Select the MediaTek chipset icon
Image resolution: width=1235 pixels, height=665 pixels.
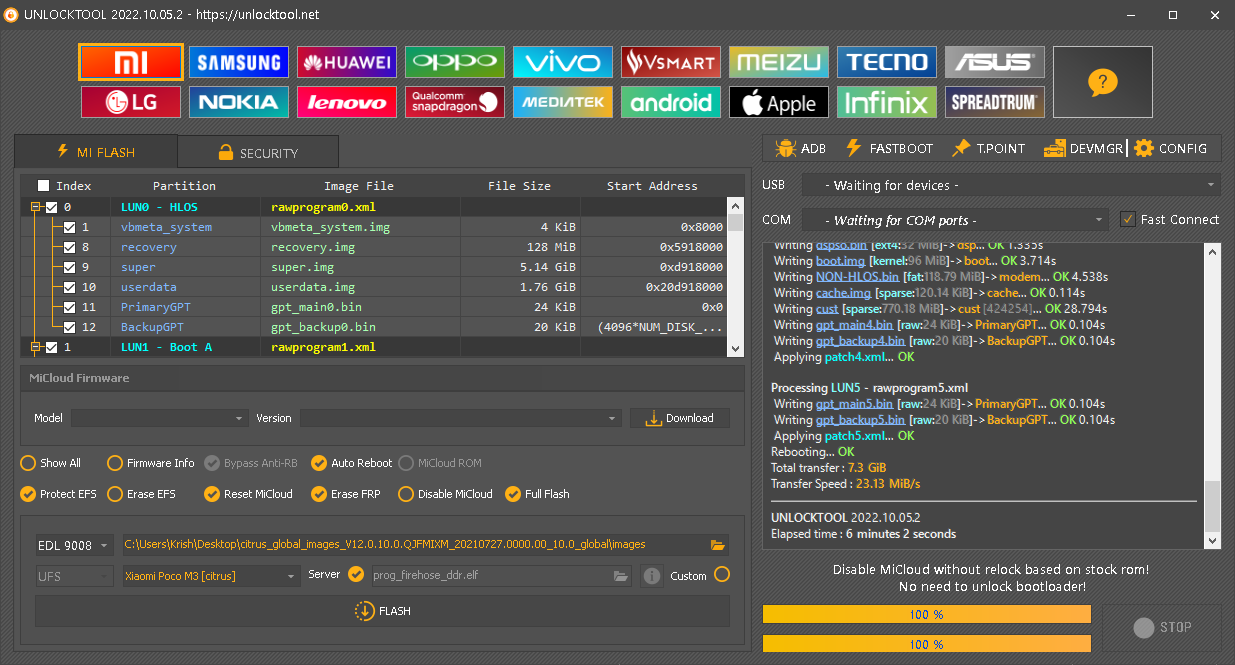563,102
